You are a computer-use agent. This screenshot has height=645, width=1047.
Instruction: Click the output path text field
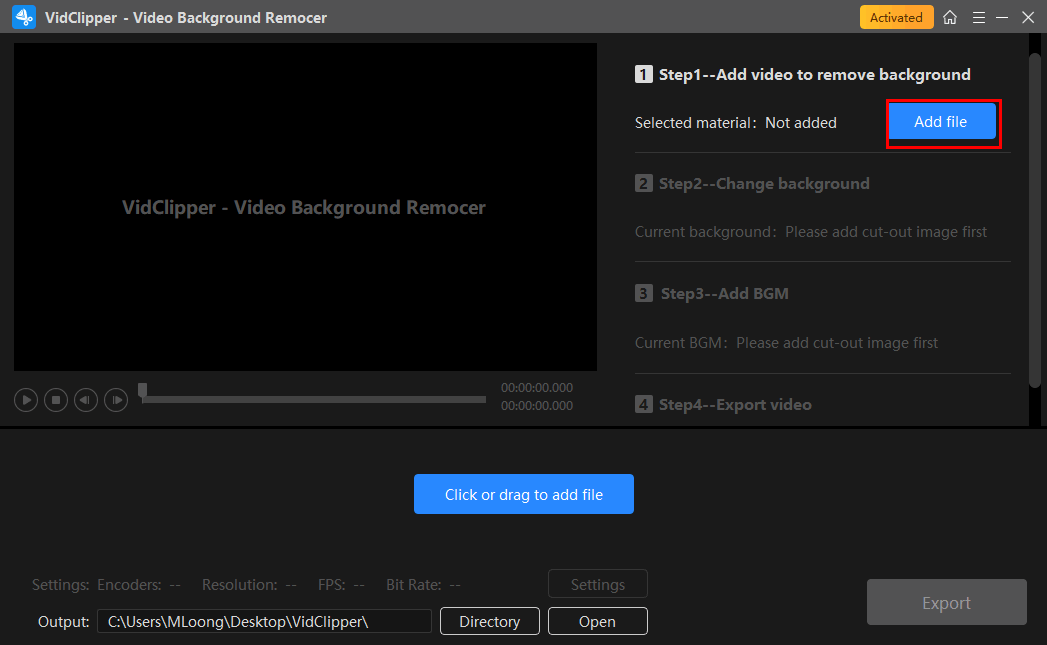click(x=264, y=621)
